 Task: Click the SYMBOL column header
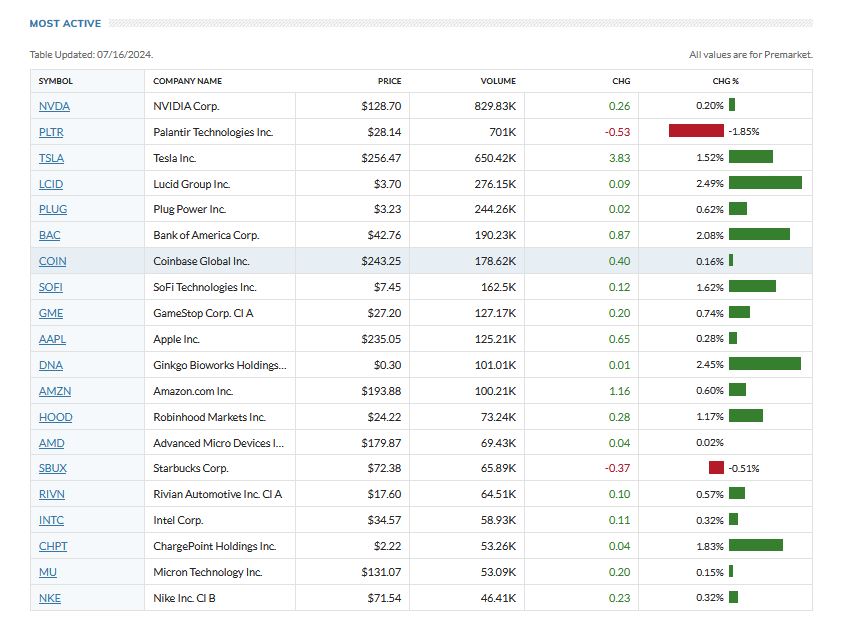click(x=56, y=81)
